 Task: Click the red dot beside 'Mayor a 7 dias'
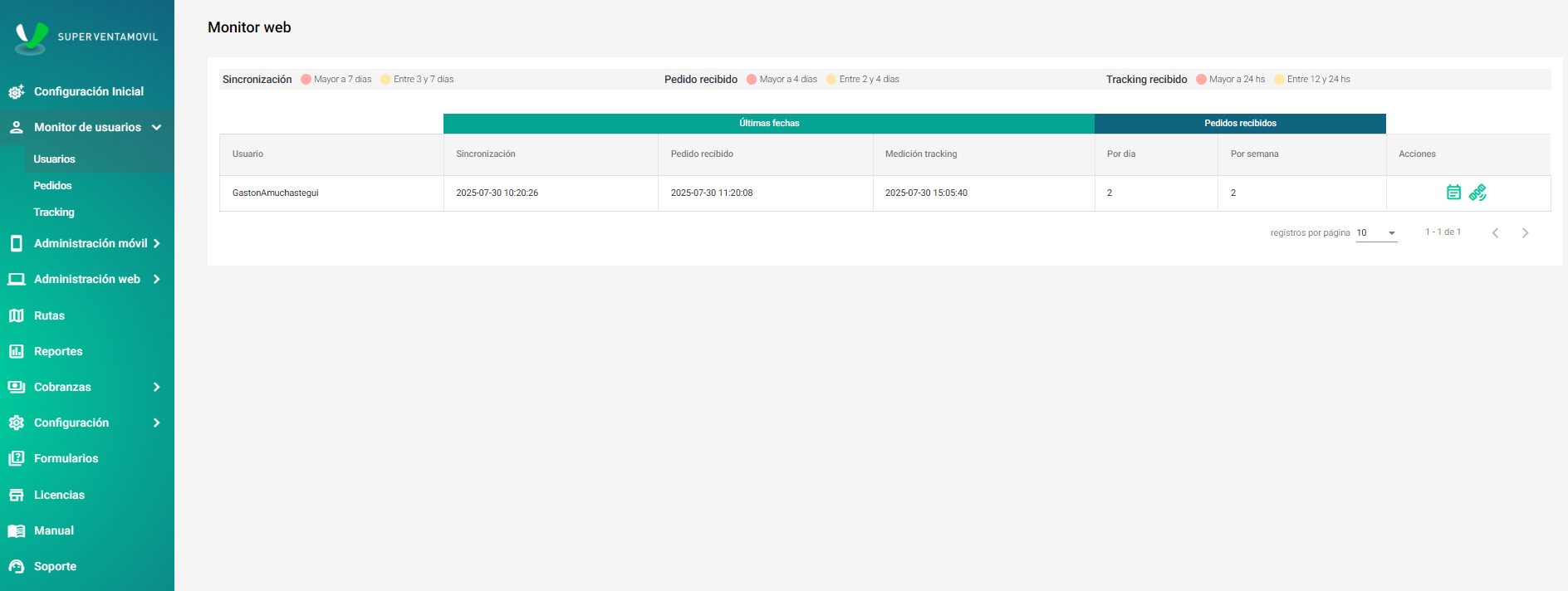[x=306, y=80]
